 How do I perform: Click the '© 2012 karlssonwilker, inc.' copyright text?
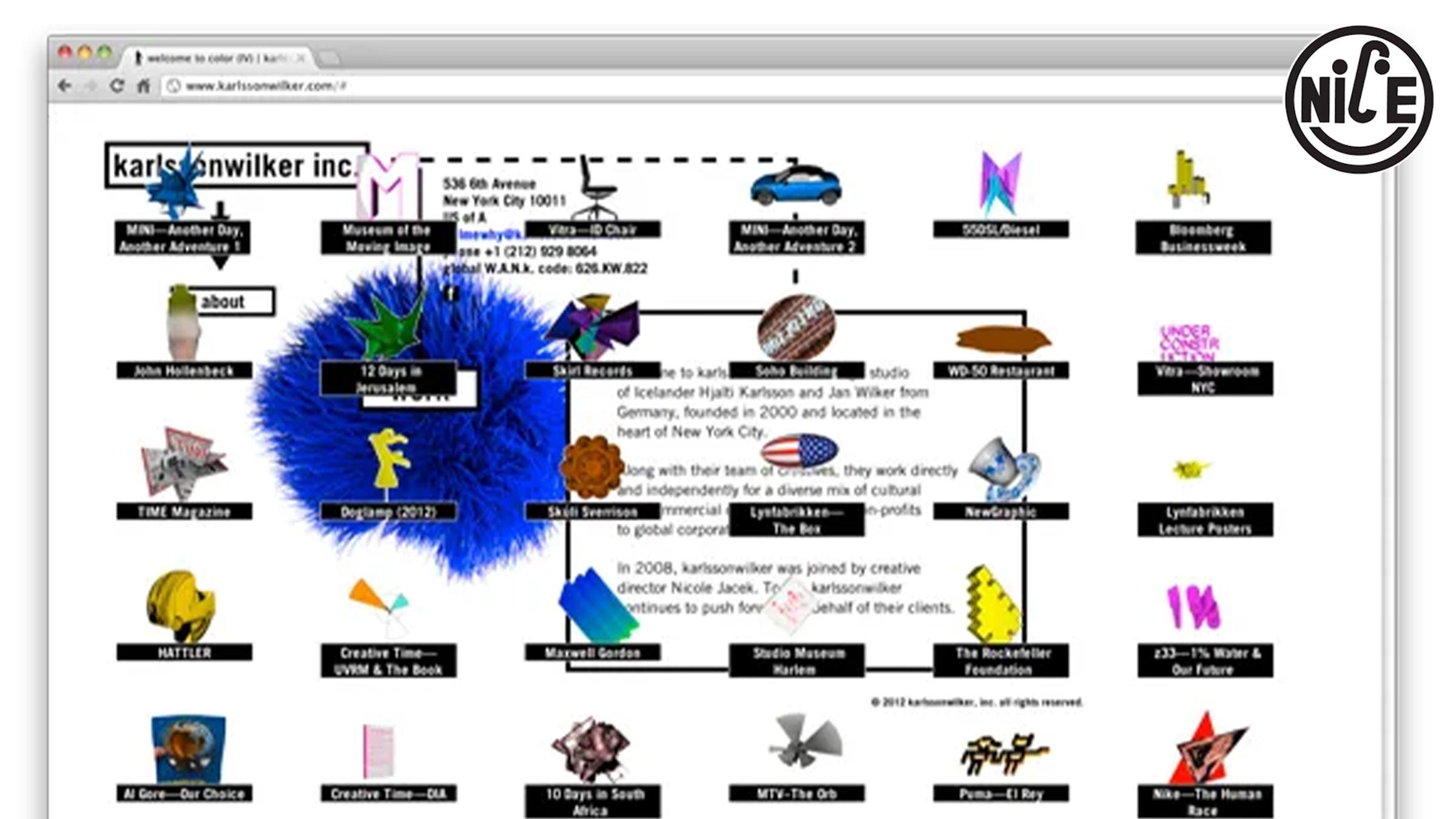click(x=977, y=703)
